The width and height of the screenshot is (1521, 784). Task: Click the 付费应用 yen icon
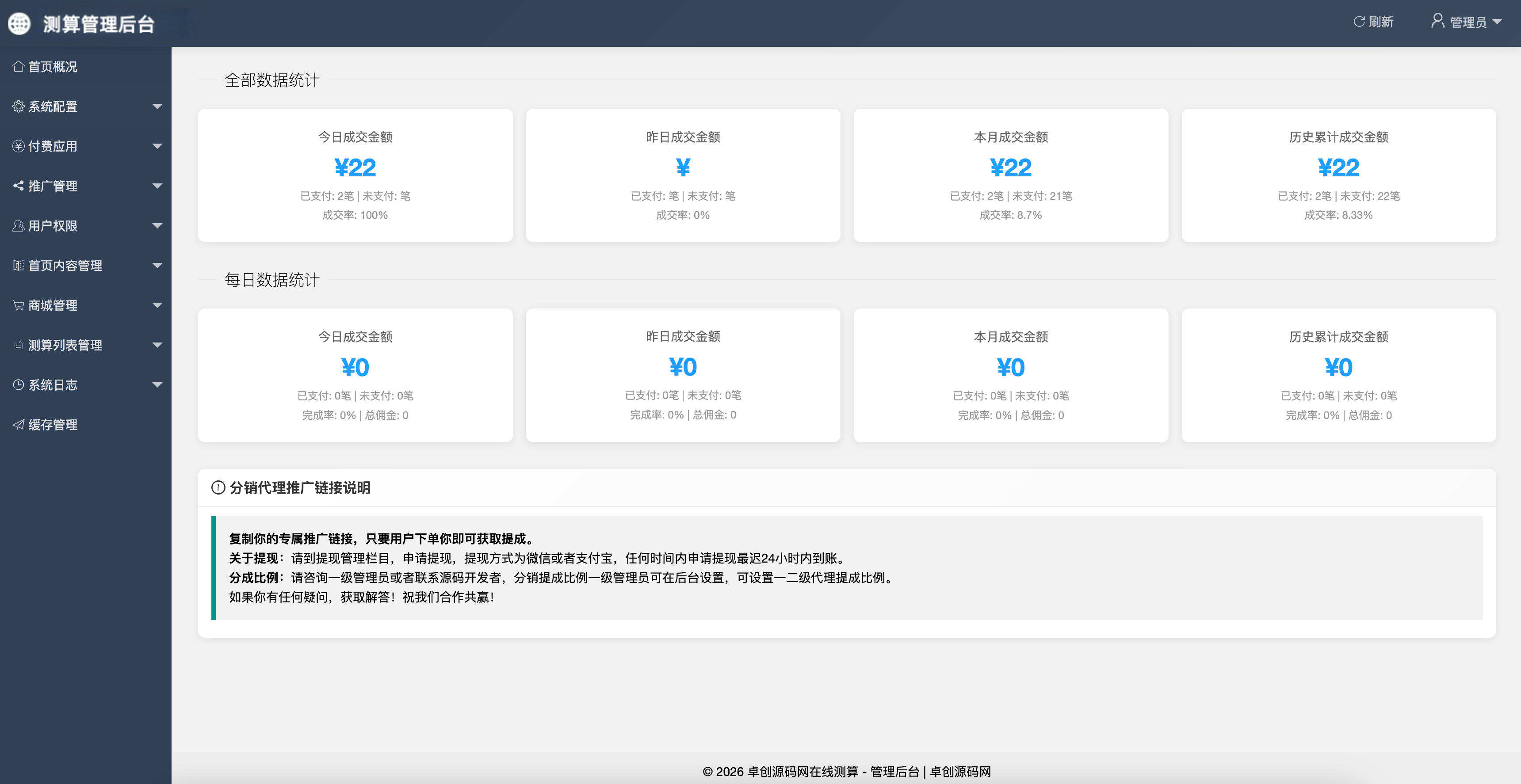[18, 146]
